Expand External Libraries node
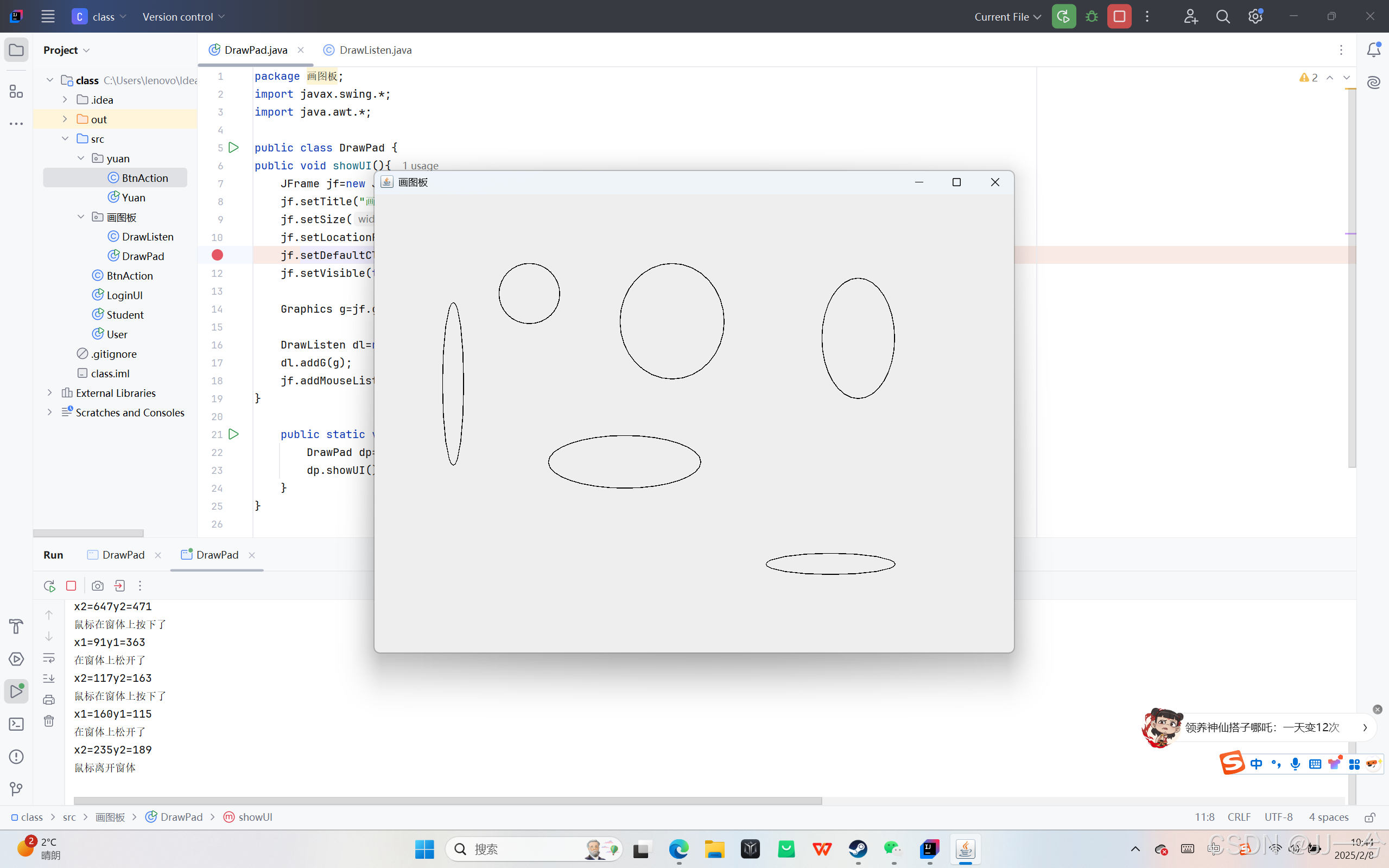Screen dimensions: 1389x868 pyautogui.click(x=50, y=392)
